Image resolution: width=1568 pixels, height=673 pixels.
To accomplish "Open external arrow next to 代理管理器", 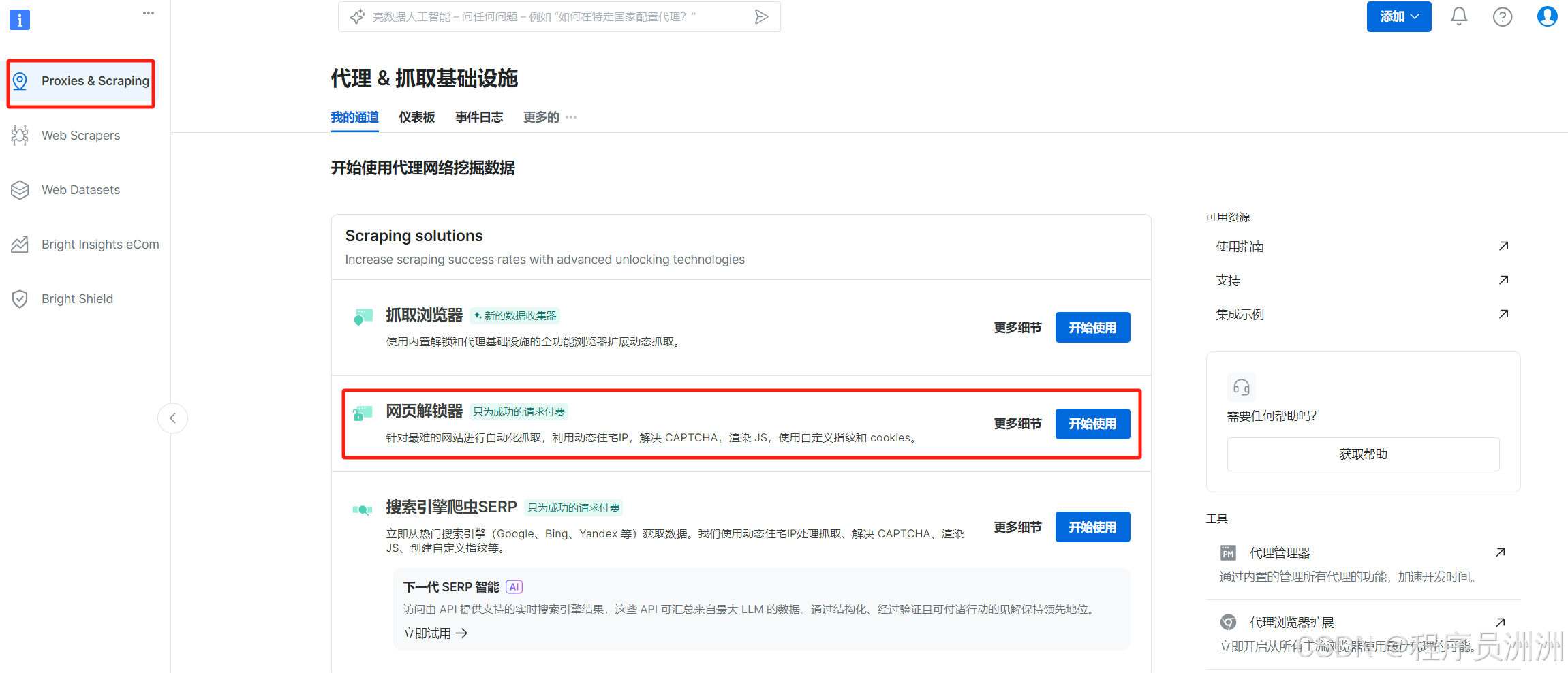I will pyautogui.click(x=1500, y=552).
